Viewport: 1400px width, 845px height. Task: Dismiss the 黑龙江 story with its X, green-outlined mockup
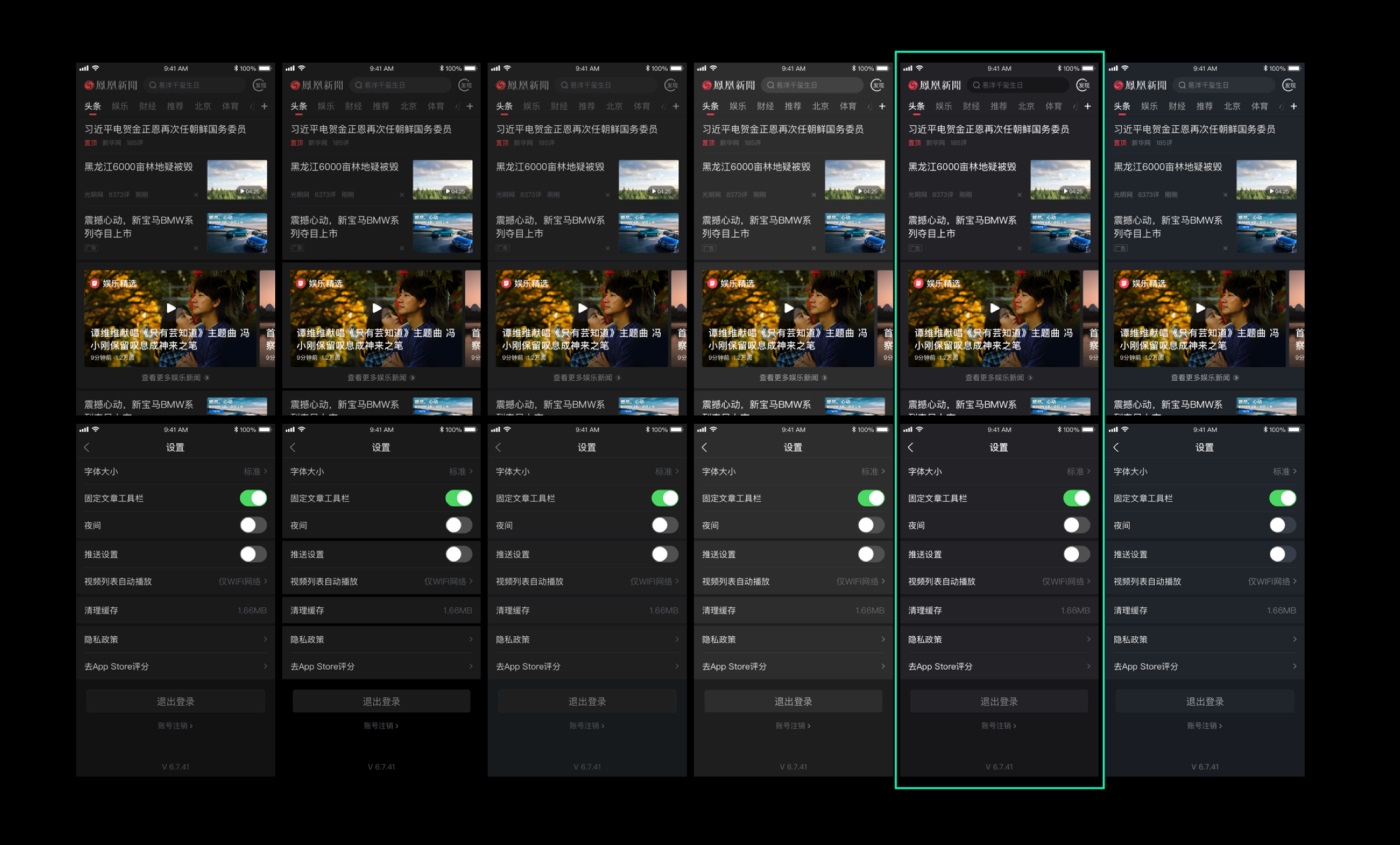[1019, 195]
